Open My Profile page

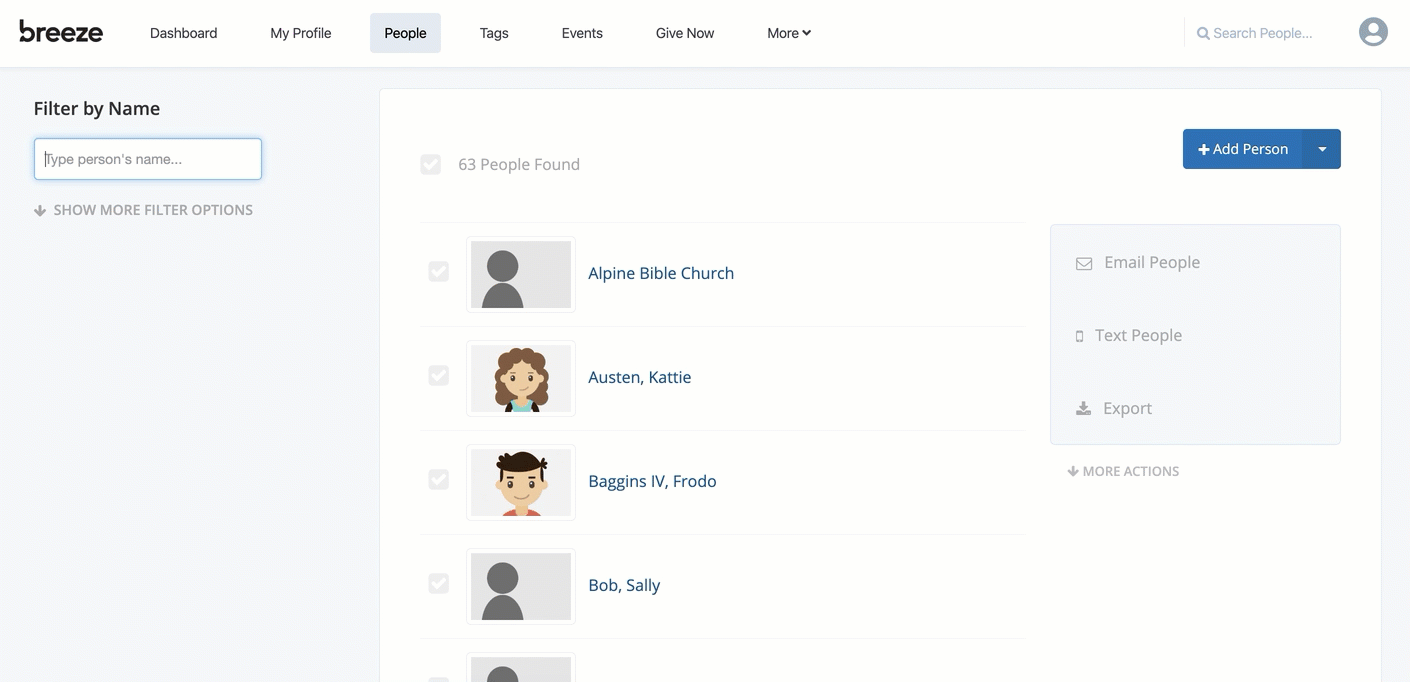click(x=301, y=33)
